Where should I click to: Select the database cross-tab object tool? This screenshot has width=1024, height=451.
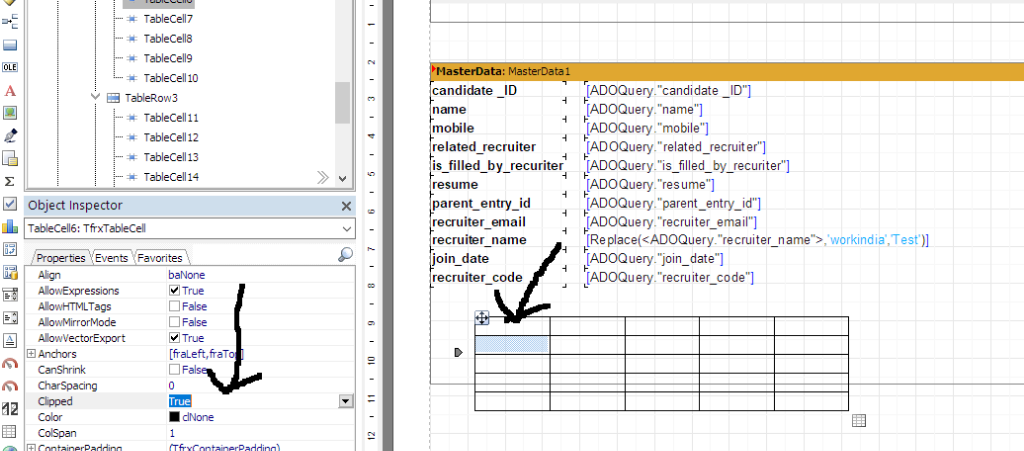tap(10, 272)
